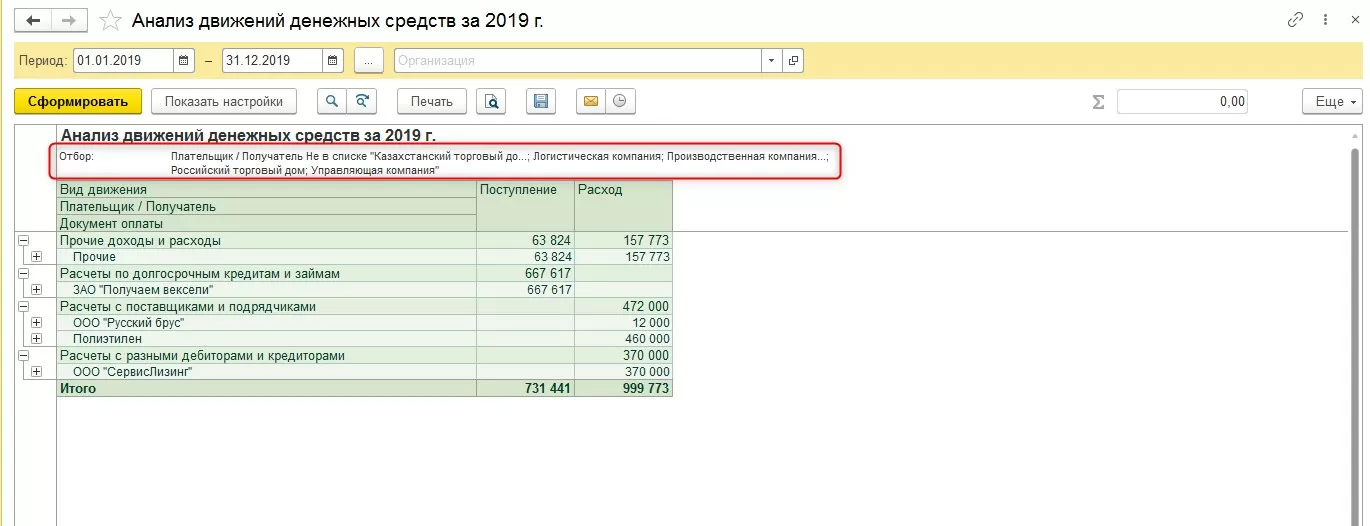Open the Еще menu
Image resolution: width=1370 pixels, height=526 pixels.
click(1331, 101)
